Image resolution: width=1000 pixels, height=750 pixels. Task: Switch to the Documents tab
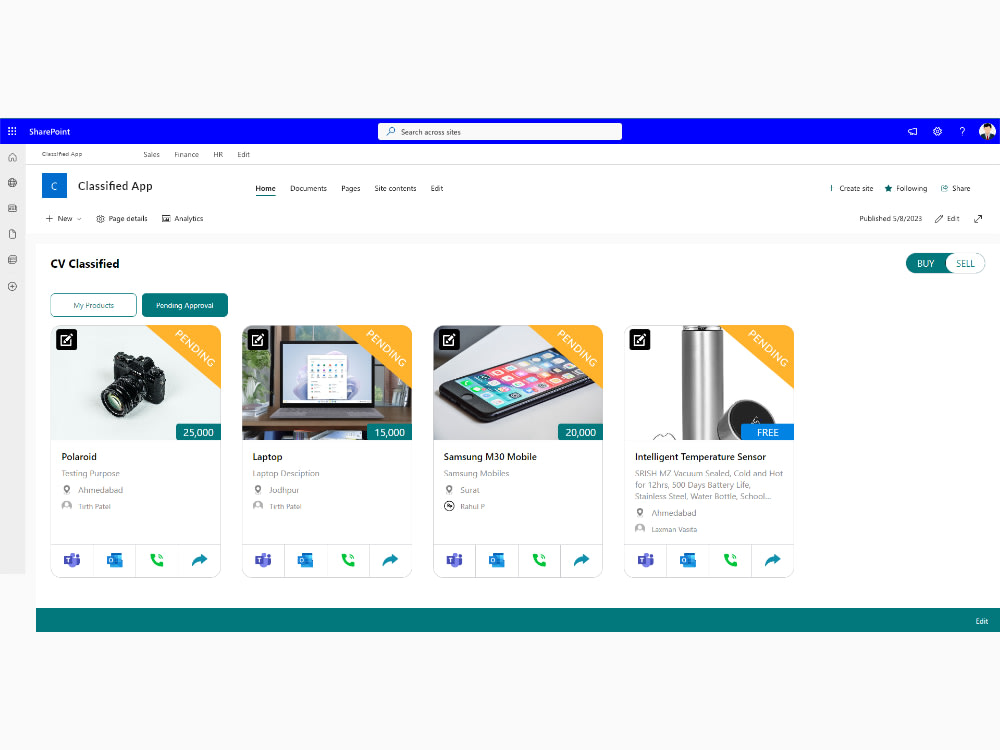(308, 188)
